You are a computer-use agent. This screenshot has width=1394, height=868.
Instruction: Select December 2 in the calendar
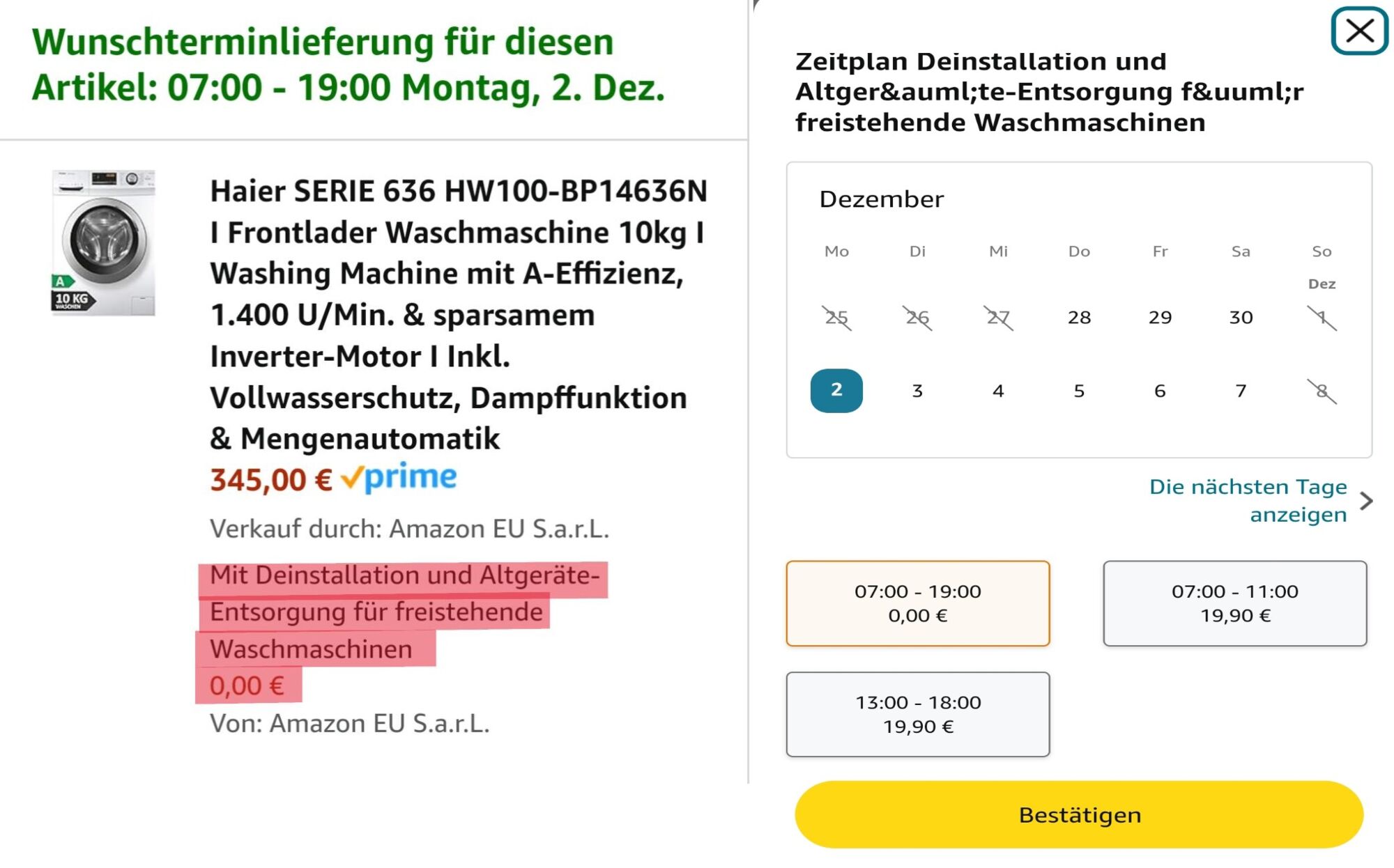tap(836, 391)
